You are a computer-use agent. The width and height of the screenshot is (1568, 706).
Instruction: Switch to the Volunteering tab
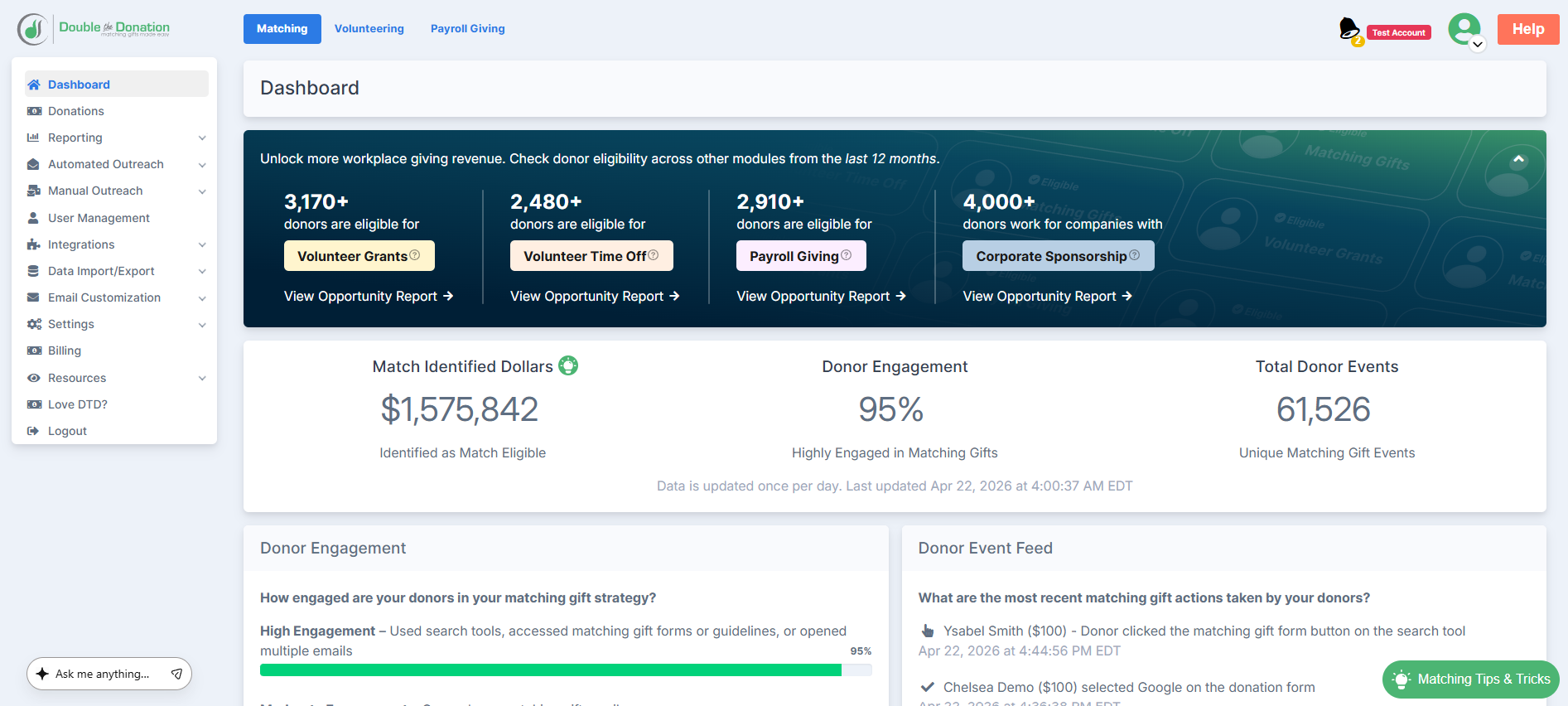pos(369,29)
